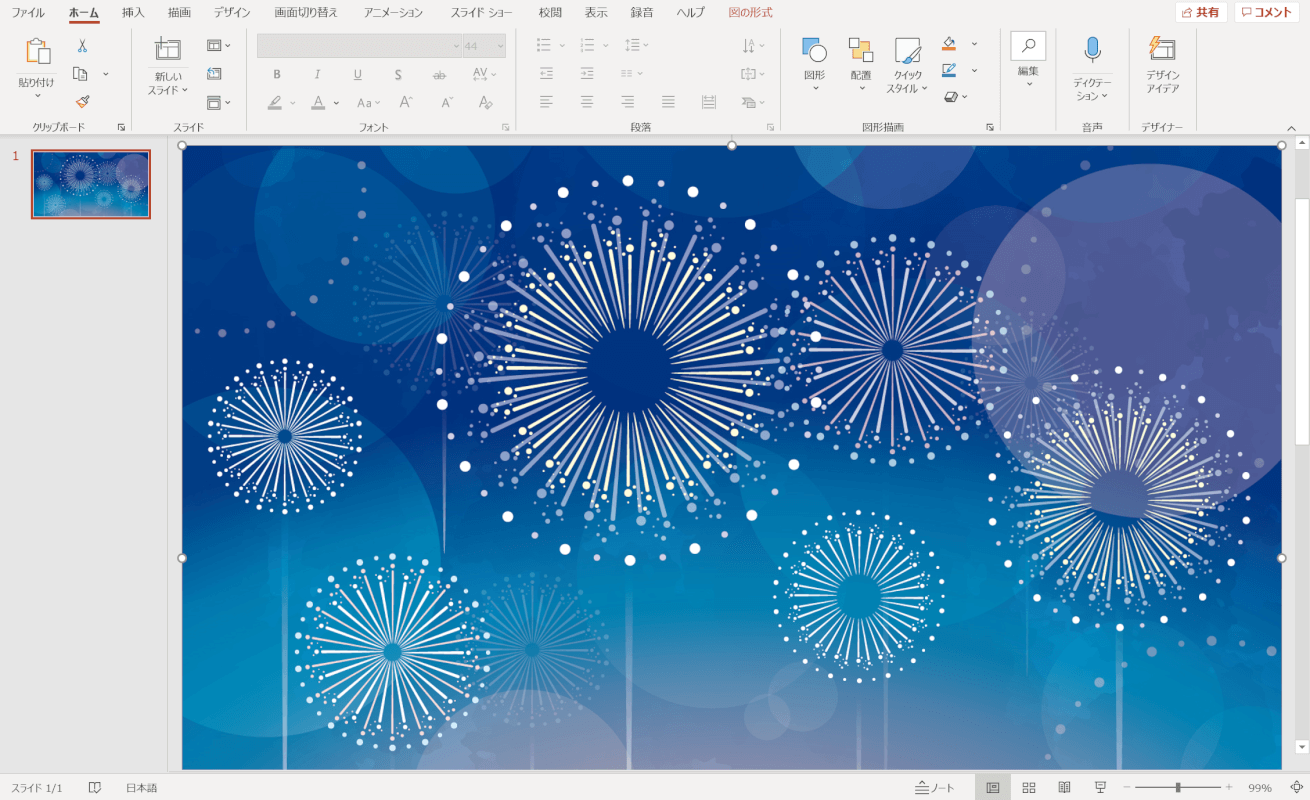Click the Shape Outline pen
This screenshot has width=1310, height=800.
[x=949, y=70]
